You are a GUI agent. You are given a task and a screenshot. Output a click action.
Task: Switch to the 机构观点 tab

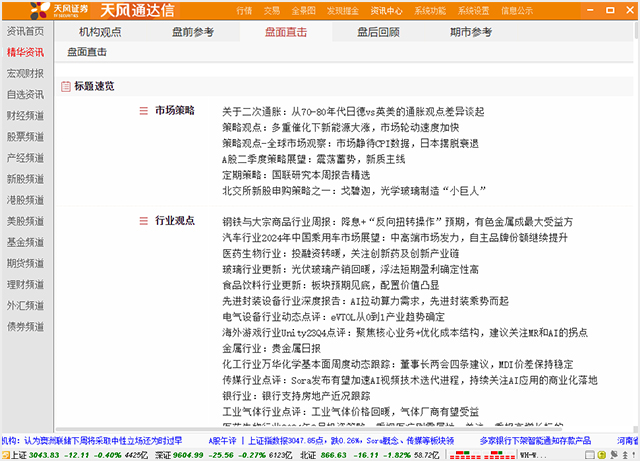point(100,32)
